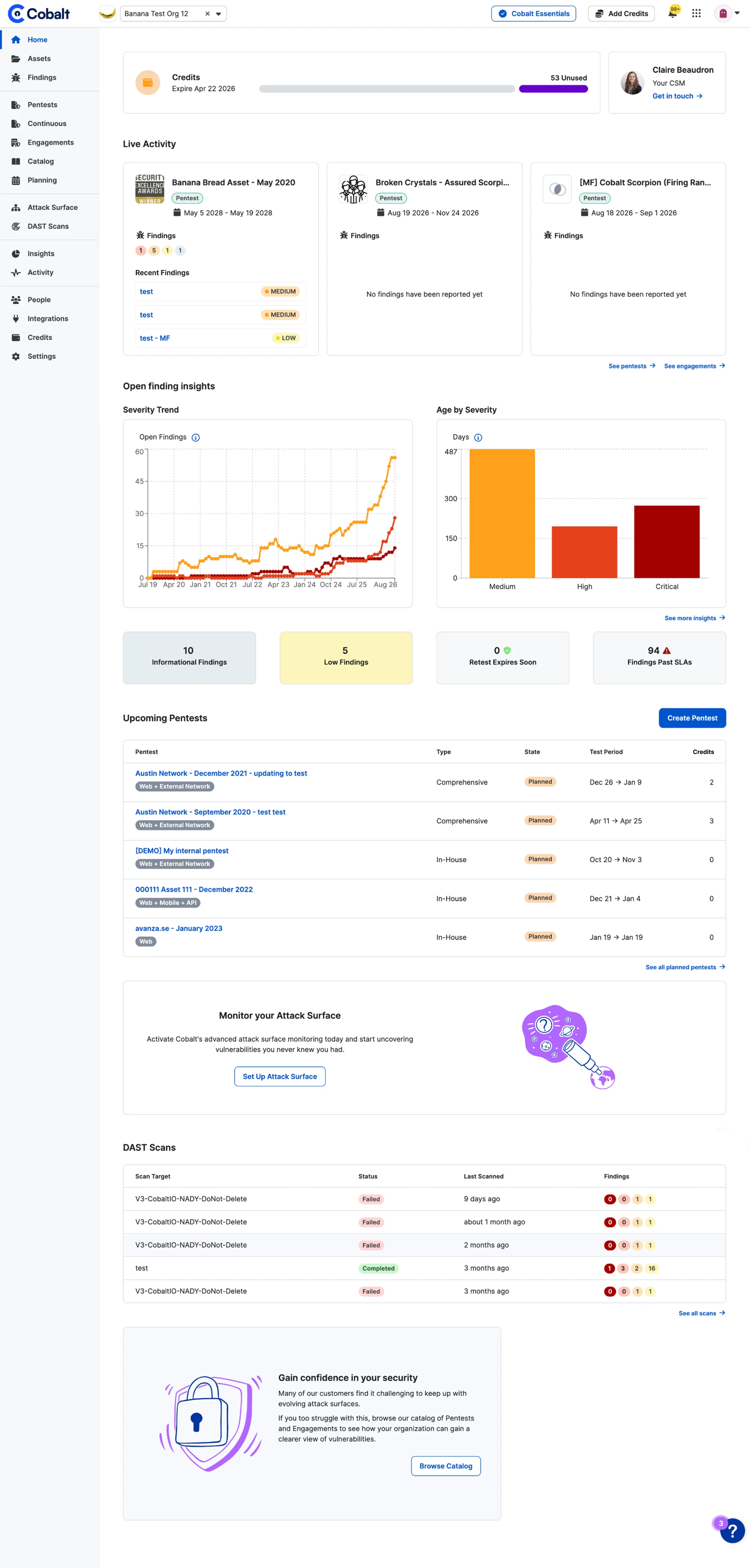This screenshot has width=750, height=1568.
Task: Click the Browse Catalog button
Action: pyautogui.click(x=446, y=1466)
